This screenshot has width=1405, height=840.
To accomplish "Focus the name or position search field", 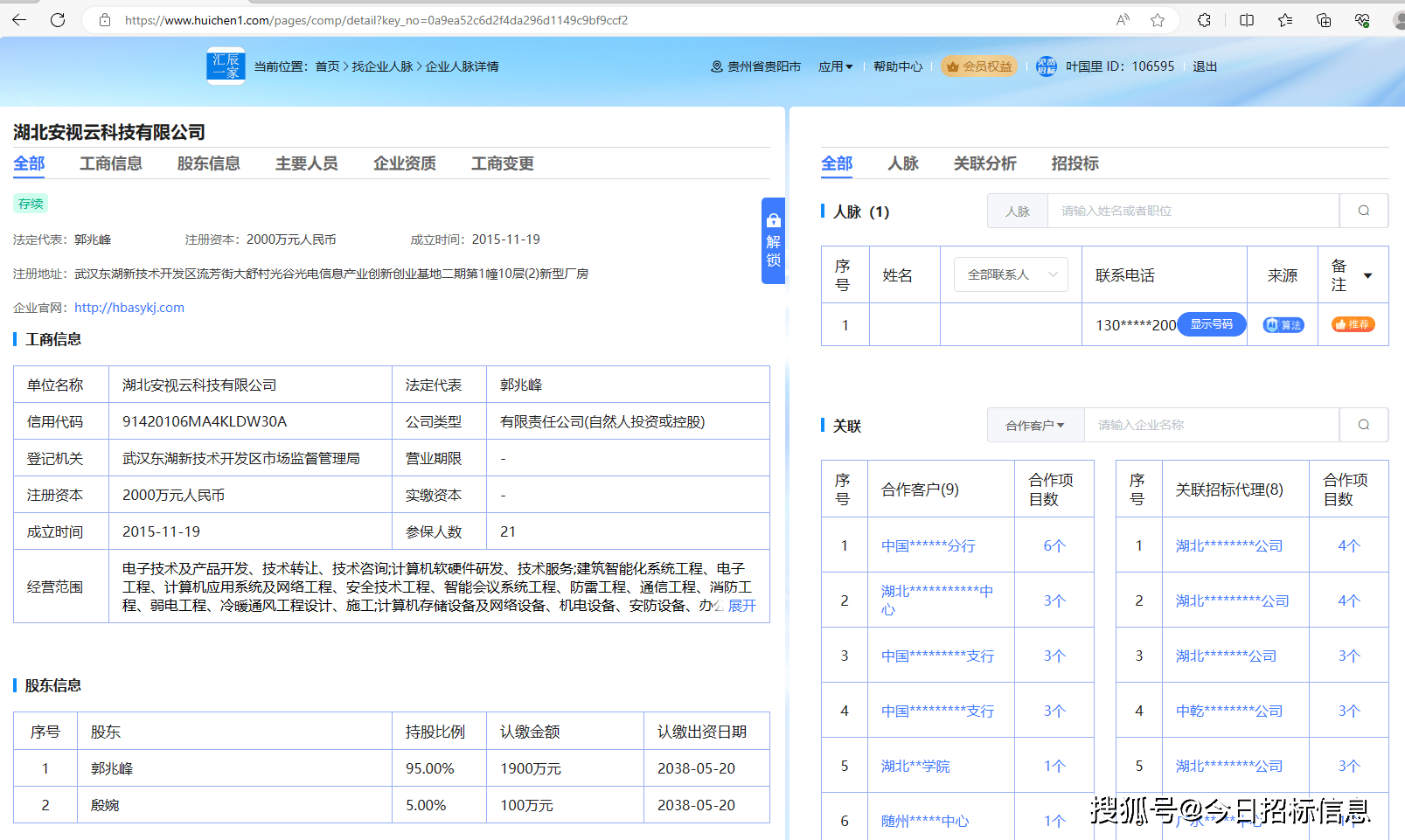I will [x=1193, y=211].
